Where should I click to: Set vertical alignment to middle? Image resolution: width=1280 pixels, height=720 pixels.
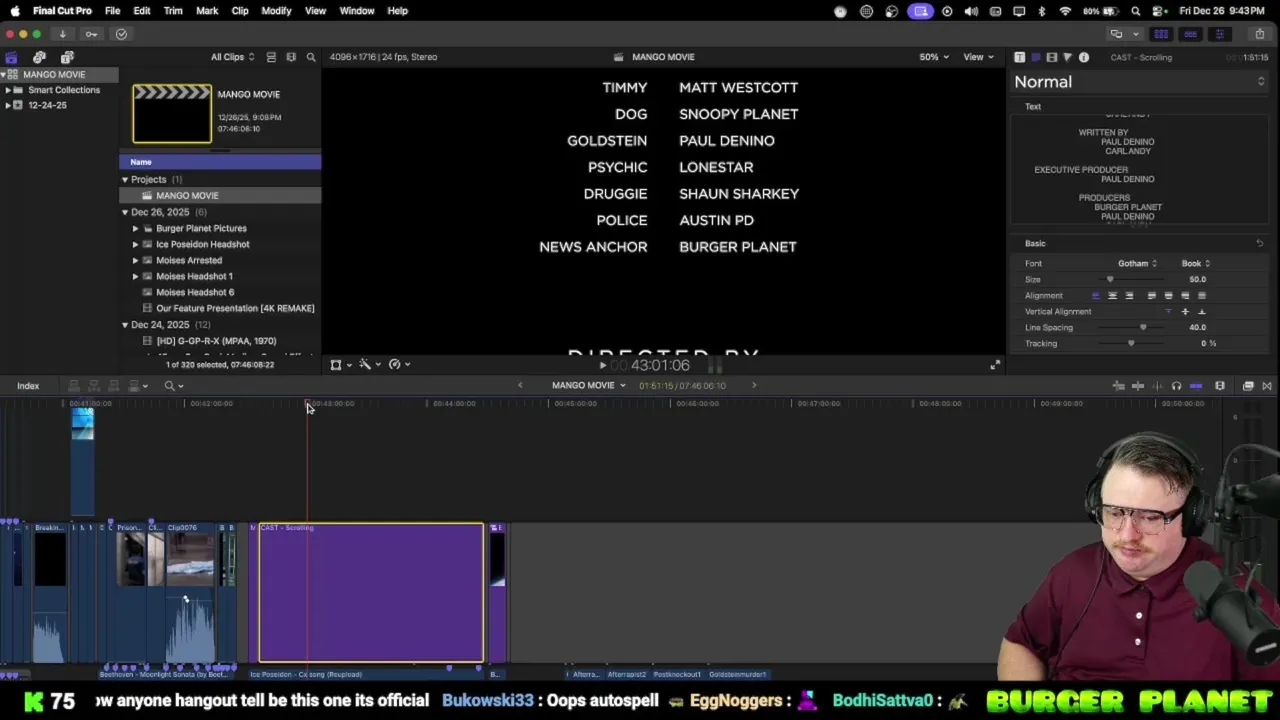1185,311
